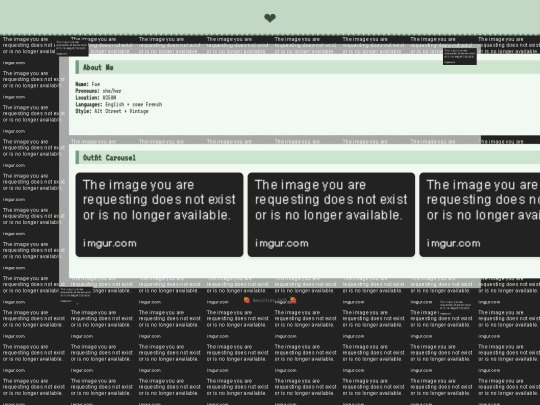The image size is (540, 405).
Task: Click the 'Style: Alt Street + Vintage' line
Action: point(112,111)
